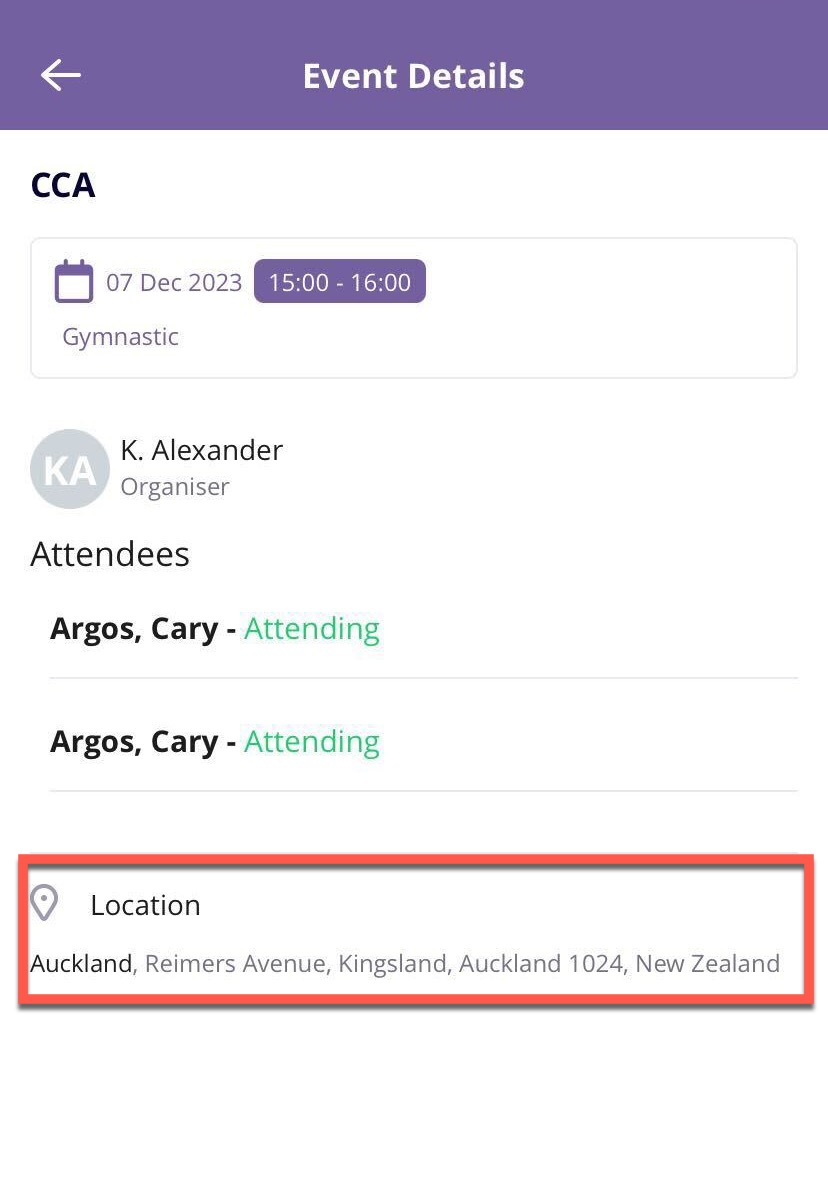
Task: Tap the second green Attending status
Action: [312, 742]
